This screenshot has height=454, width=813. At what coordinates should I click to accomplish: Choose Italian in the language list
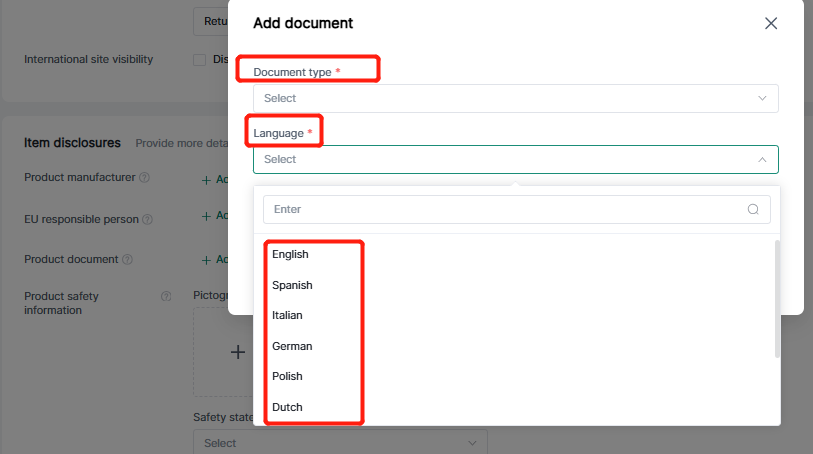287,316
